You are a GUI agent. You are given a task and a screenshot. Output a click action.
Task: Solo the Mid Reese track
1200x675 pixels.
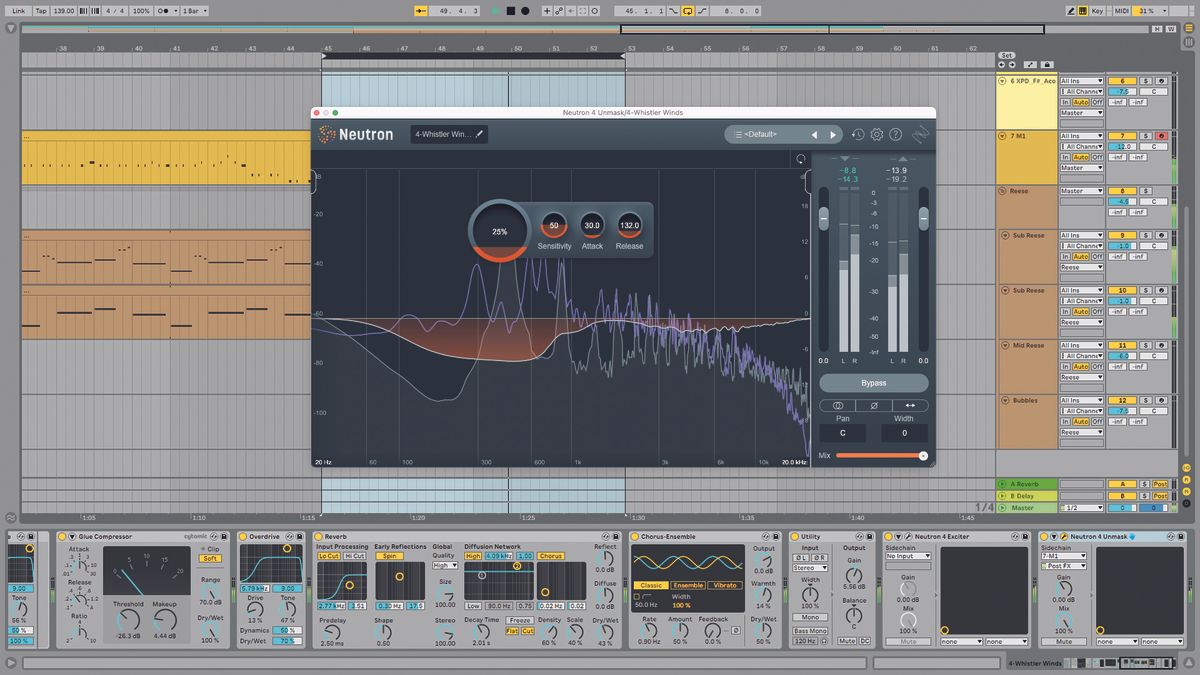pyautogui.click(x=1145, y=346)
